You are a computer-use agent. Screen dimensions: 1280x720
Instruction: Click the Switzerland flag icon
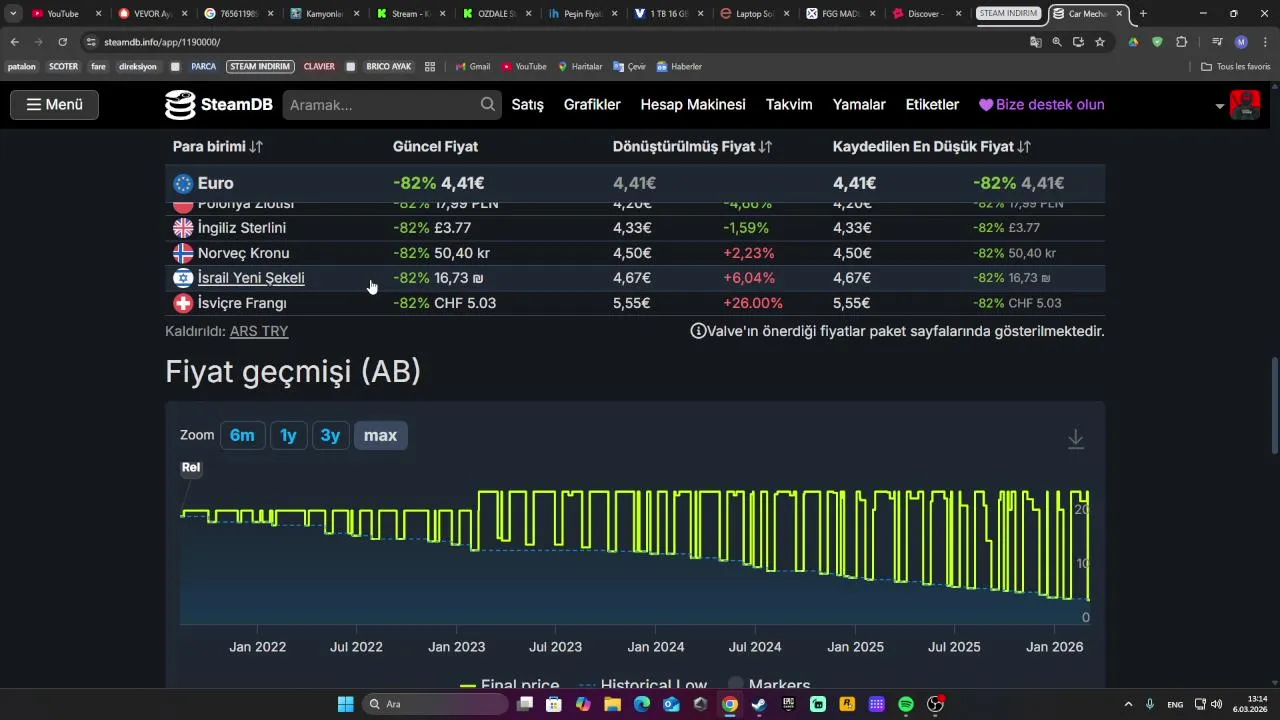(183, 303)
